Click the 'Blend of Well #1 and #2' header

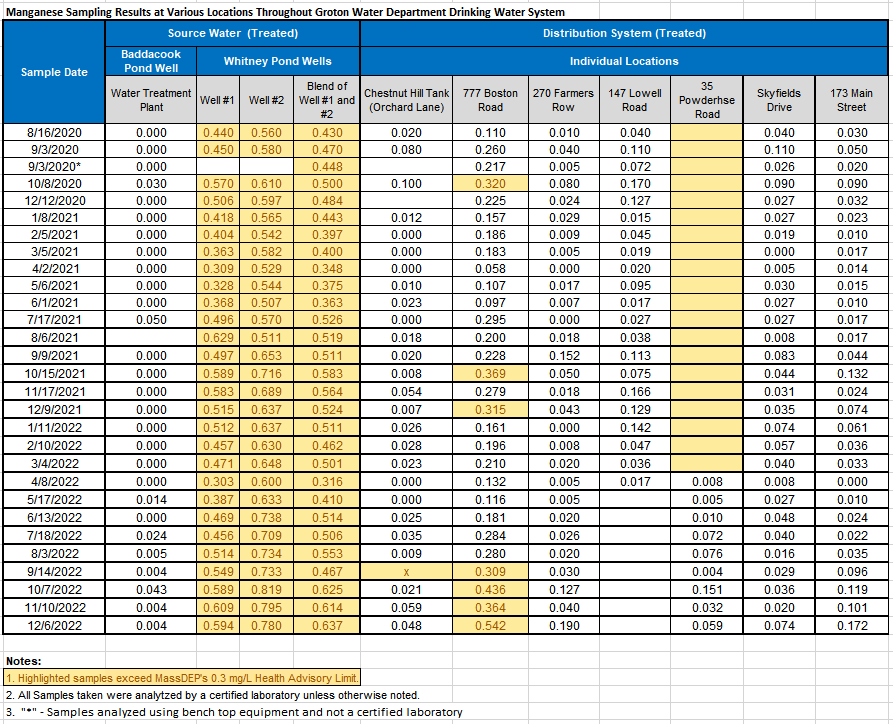point(327,100)
